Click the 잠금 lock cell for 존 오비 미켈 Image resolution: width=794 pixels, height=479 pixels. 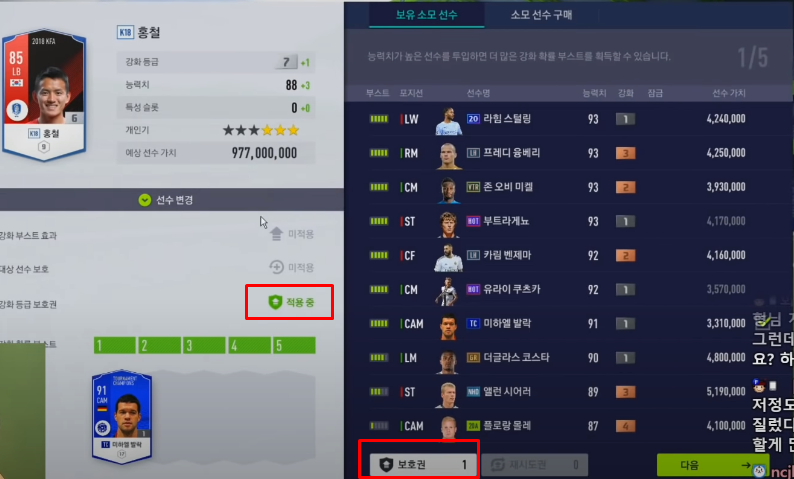coord(655,187)
